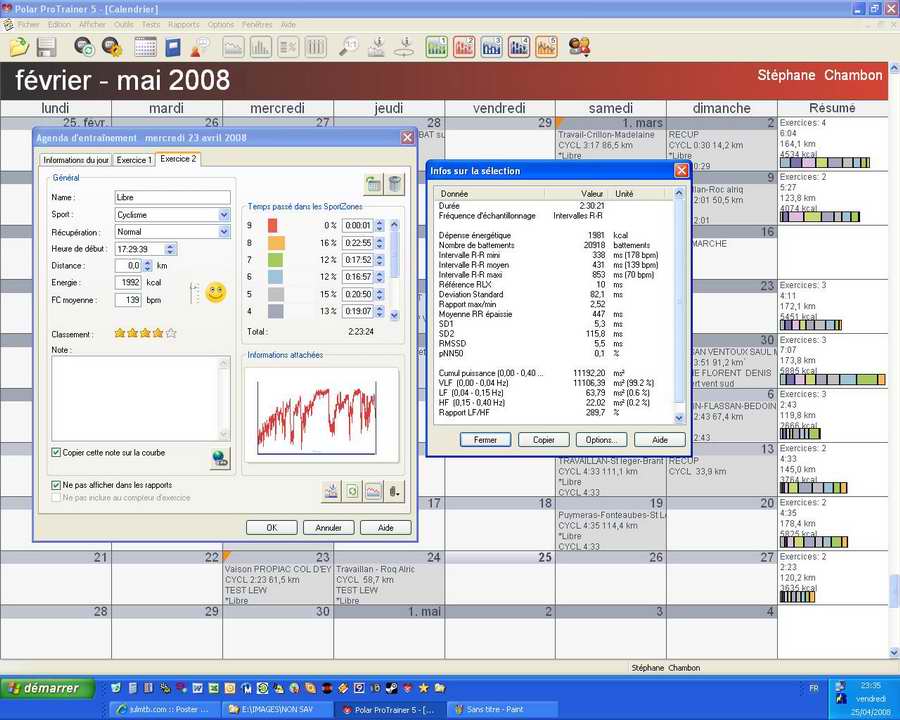The height and width of the screenshot is (720, 900).
Task: Click the orange zone 8 color swatch
Action: [x=276, y=243]
